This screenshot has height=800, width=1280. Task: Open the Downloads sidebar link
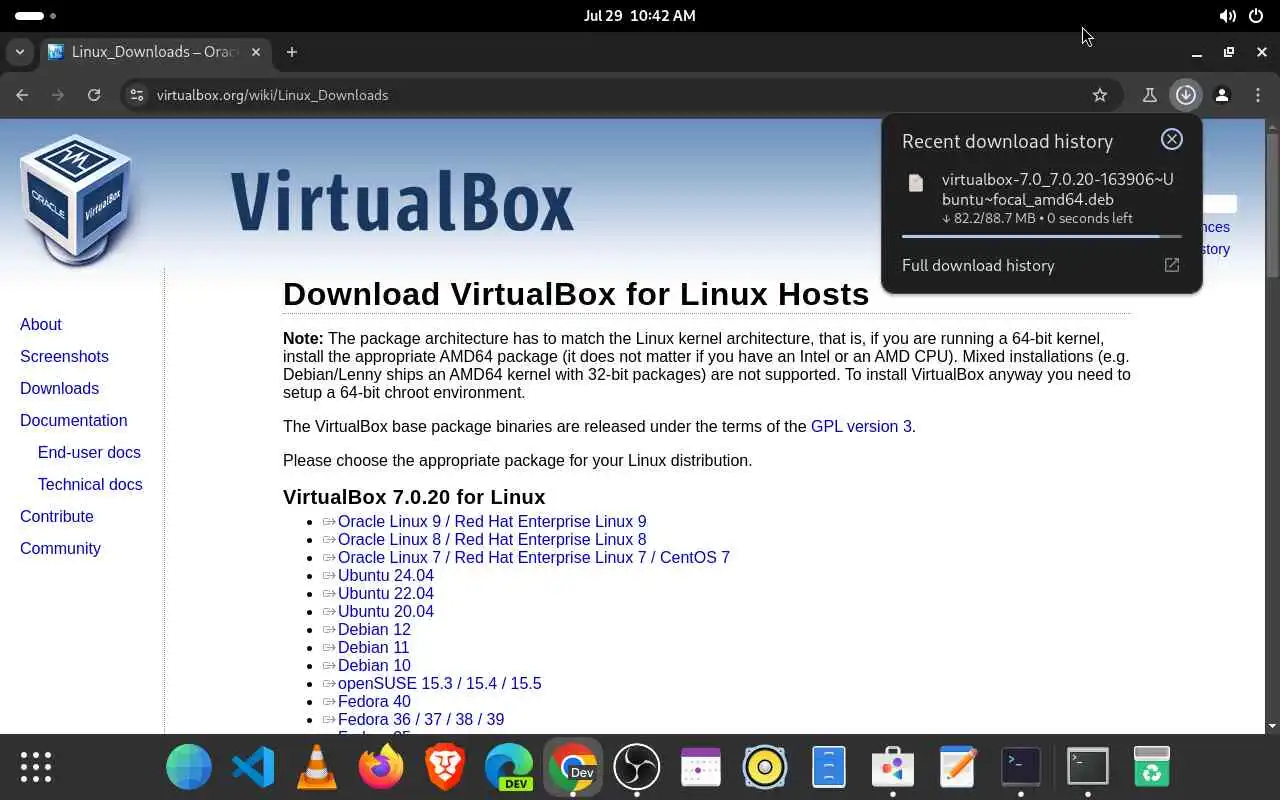coord(59,388)
